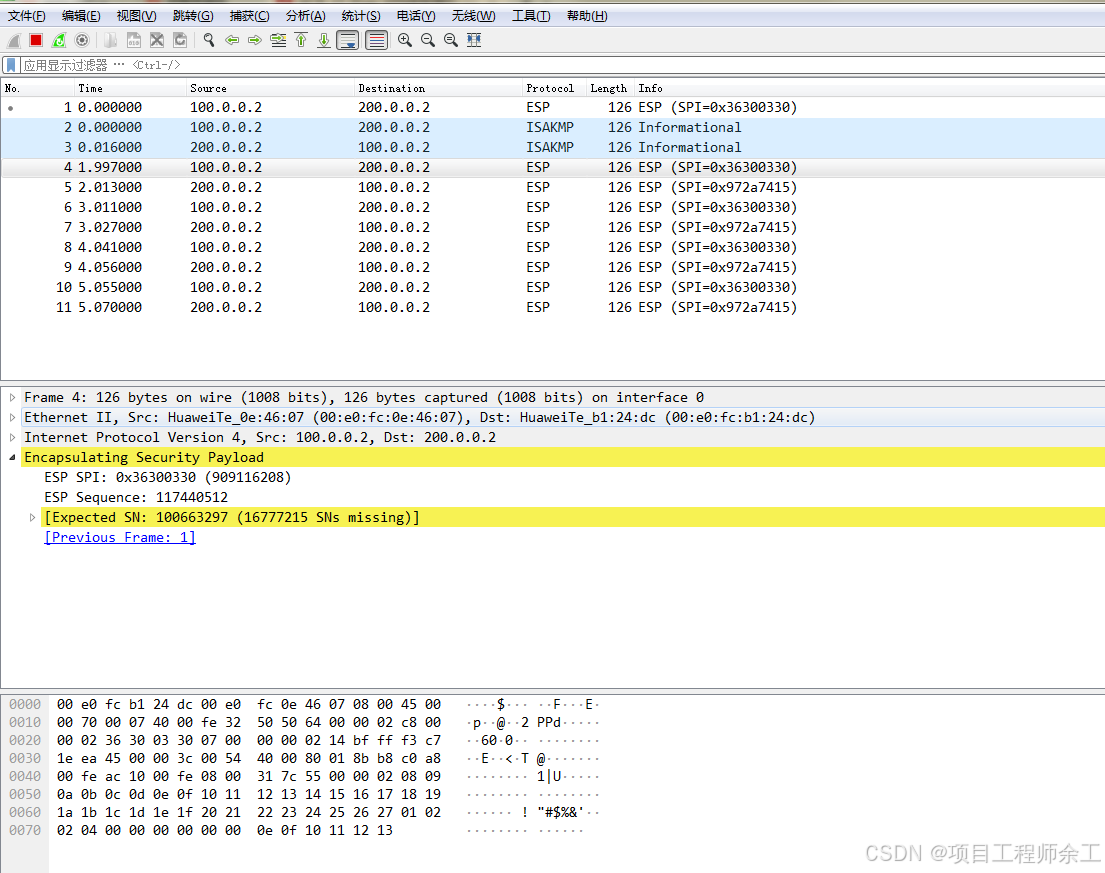Open the 电话(Y) menu

[416, 16]
